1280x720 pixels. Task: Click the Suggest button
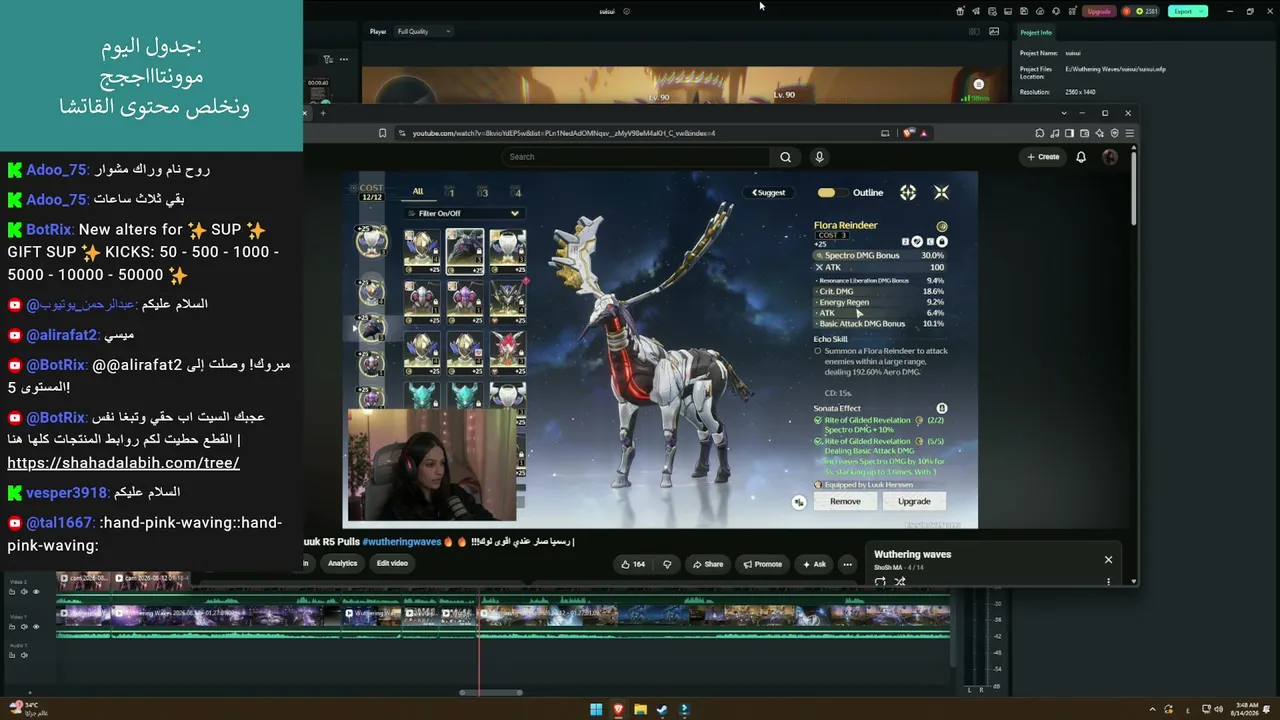pos(769,192)
